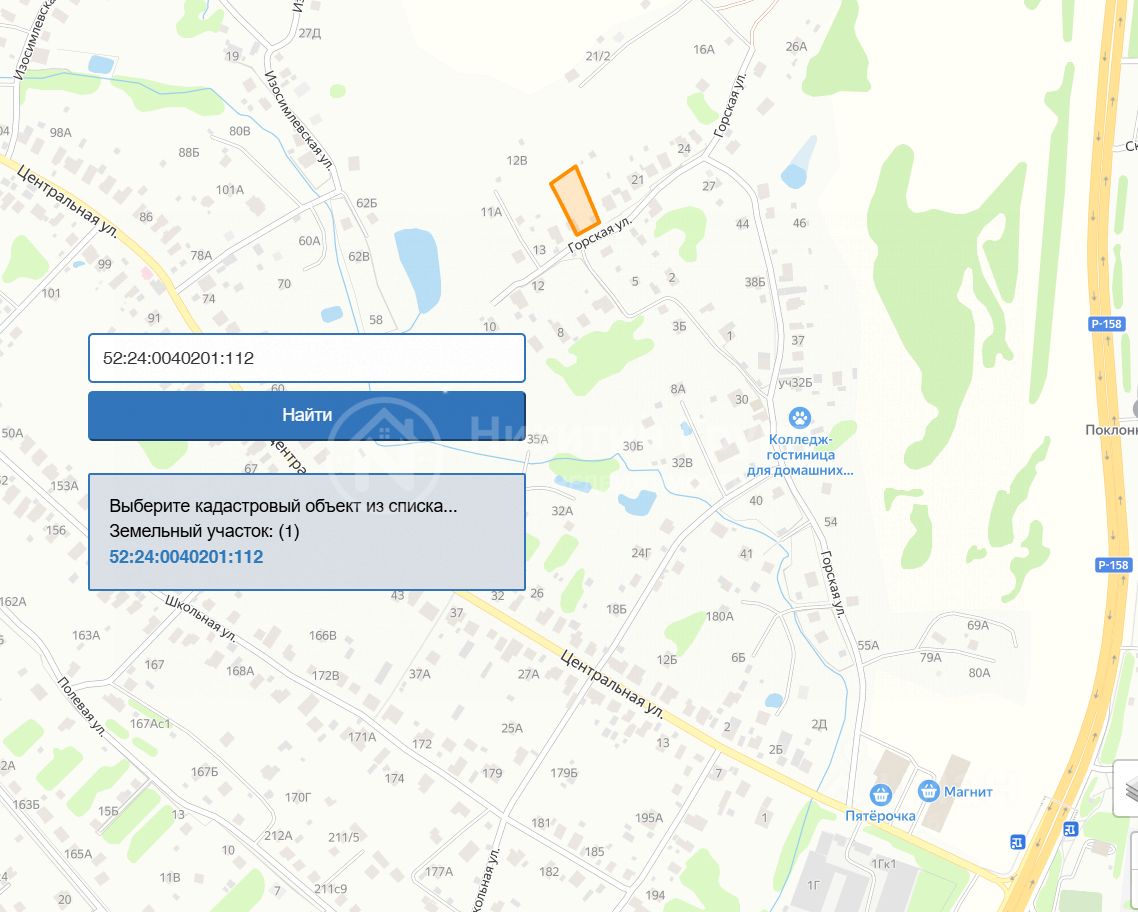
Task: Click the Пятёрочка store label
Action: coord(880,816)
